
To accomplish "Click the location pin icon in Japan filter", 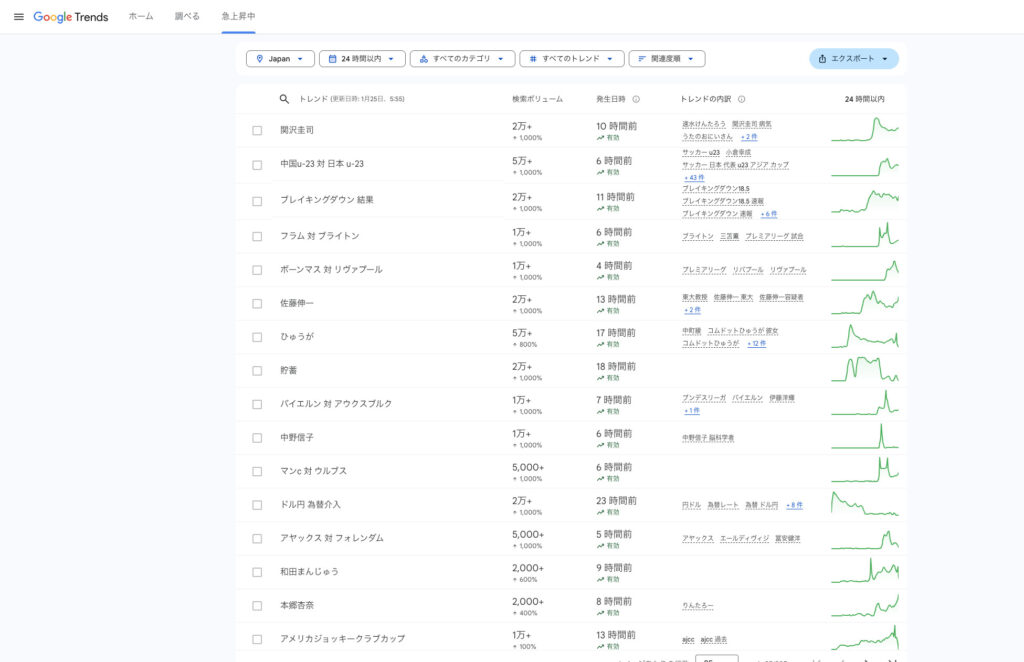I will (x=260, y=59).
